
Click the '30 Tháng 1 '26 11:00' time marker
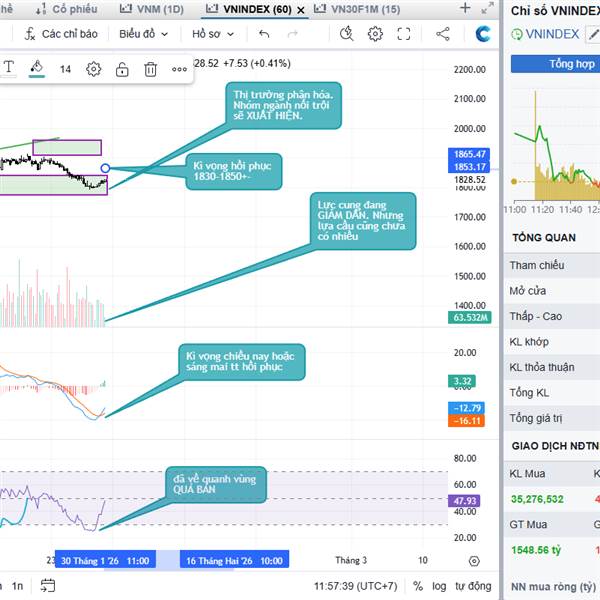point(105,561)
